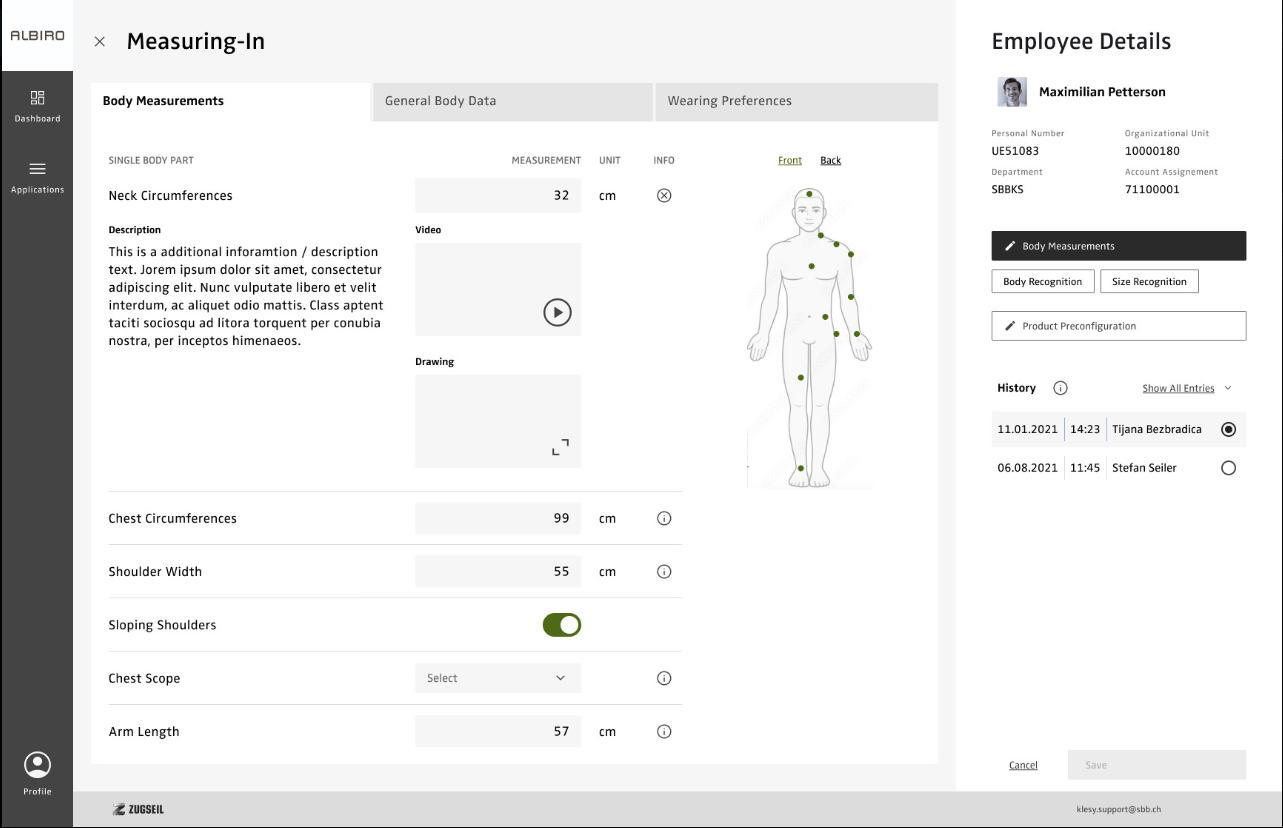Open the Chest Scope Select dropdown
The width and height of the screenshot is (1283, 828).
click(497, 678)
